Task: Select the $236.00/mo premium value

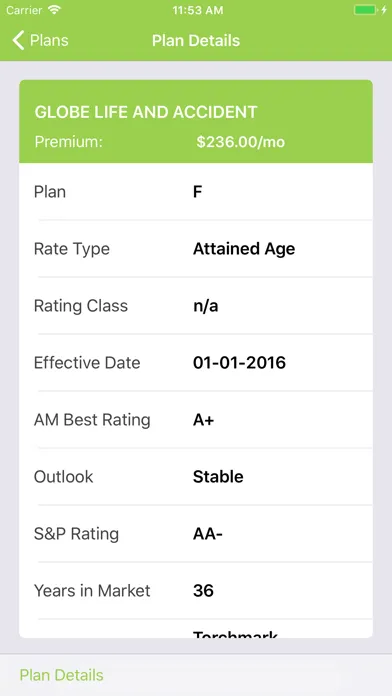Action: pyautogui.click(x=240, y=142)
